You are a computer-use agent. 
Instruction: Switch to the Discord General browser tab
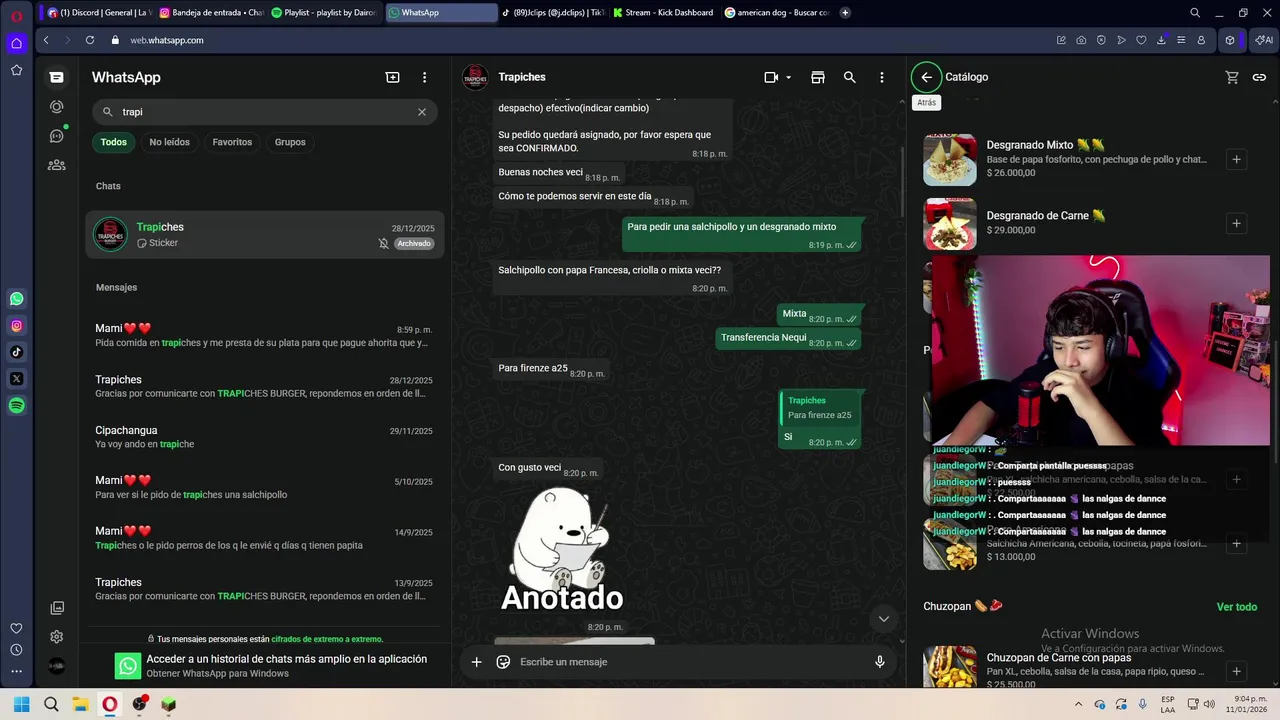pos(100,13)
